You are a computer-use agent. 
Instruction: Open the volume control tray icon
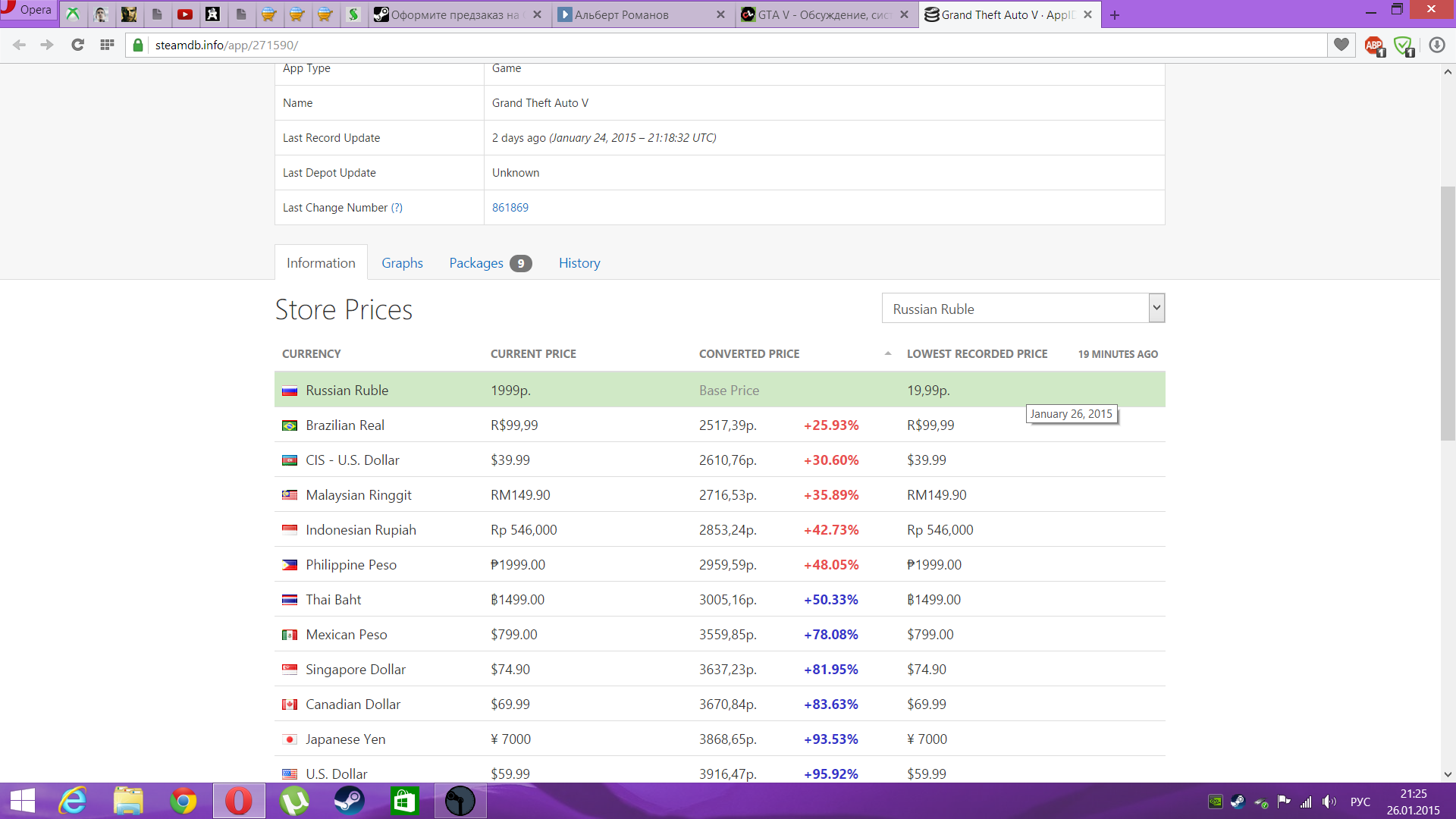click(1329, 802)
